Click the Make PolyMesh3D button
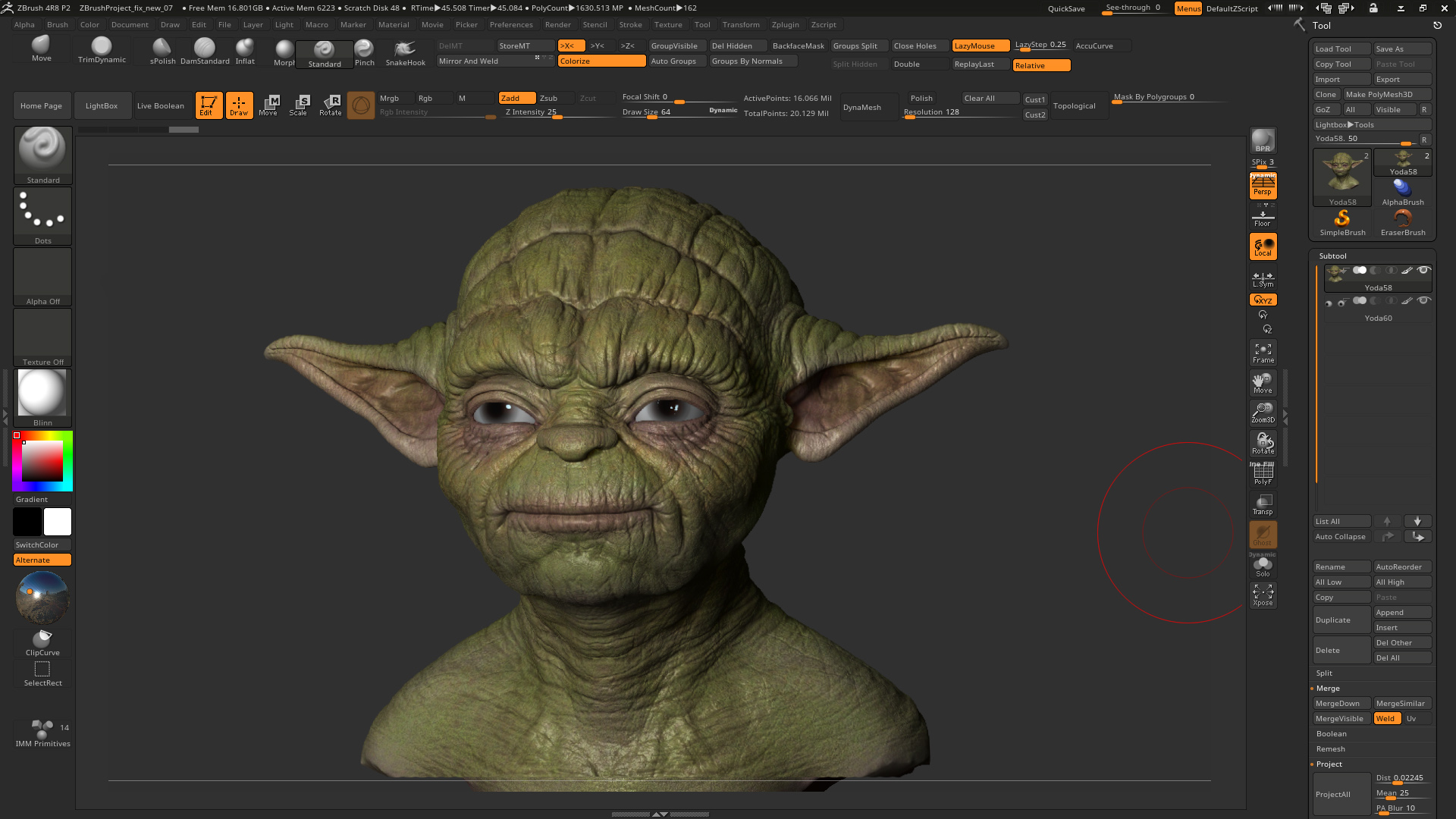 (x=1387, y=94)
